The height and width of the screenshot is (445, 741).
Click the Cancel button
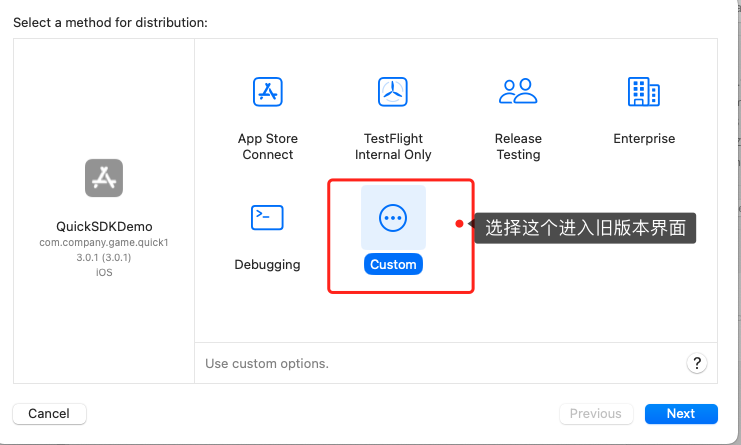(x=49, y=414)
